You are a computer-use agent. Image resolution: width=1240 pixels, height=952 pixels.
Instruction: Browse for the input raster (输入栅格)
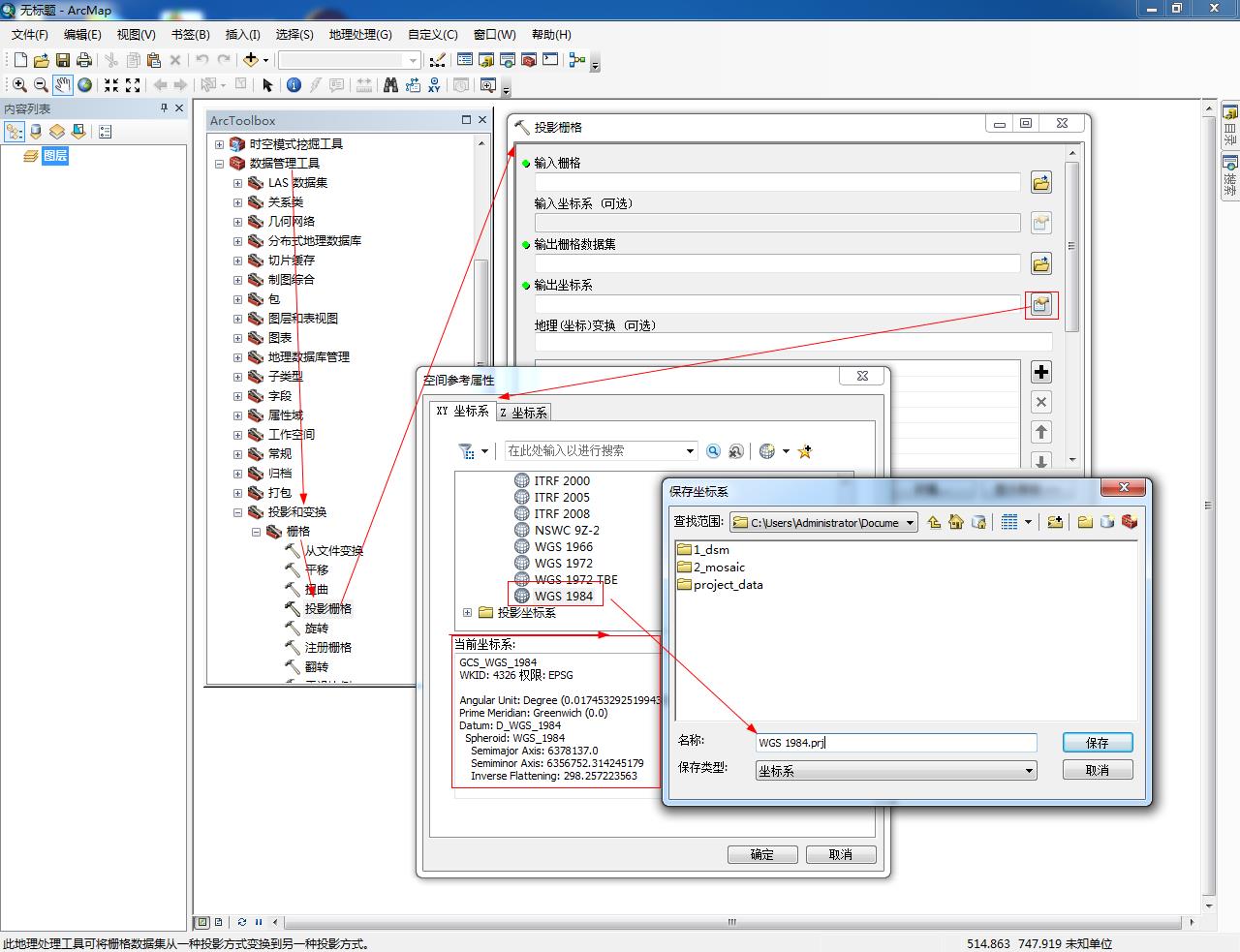pos(1041,182)
